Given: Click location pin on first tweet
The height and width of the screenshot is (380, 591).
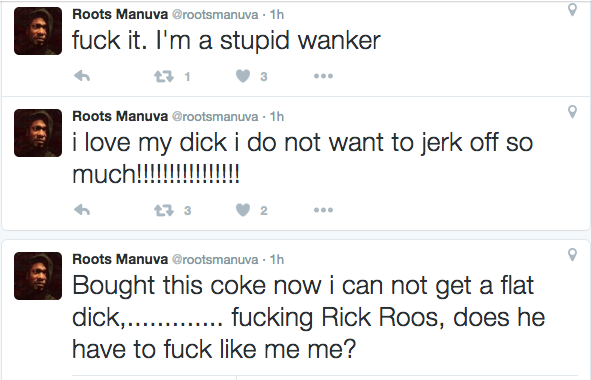Looking at the screenshot, I should 572,10.
